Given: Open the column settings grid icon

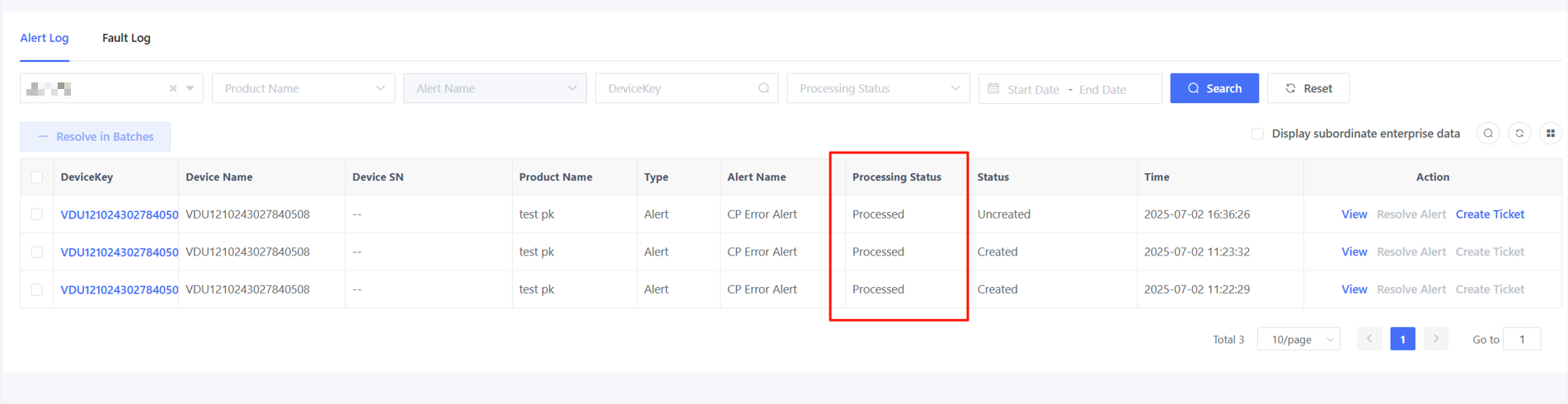Looking at the screenshot, I should click(x=1550, y=134).
